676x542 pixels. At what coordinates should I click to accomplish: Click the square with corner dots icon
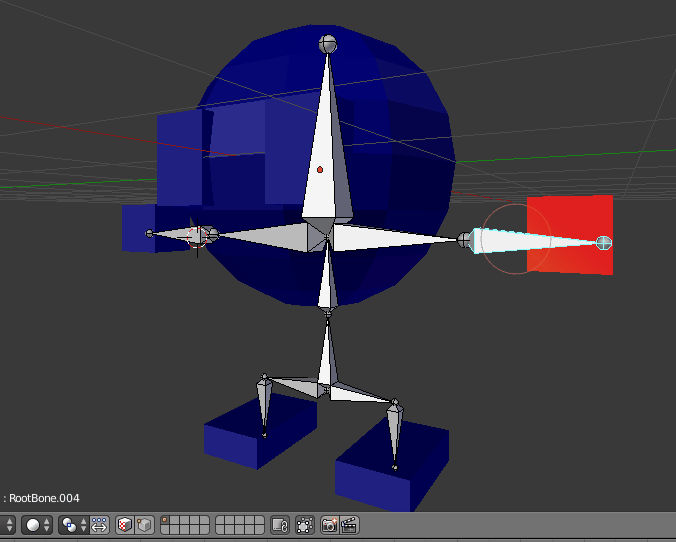point(305,525)
